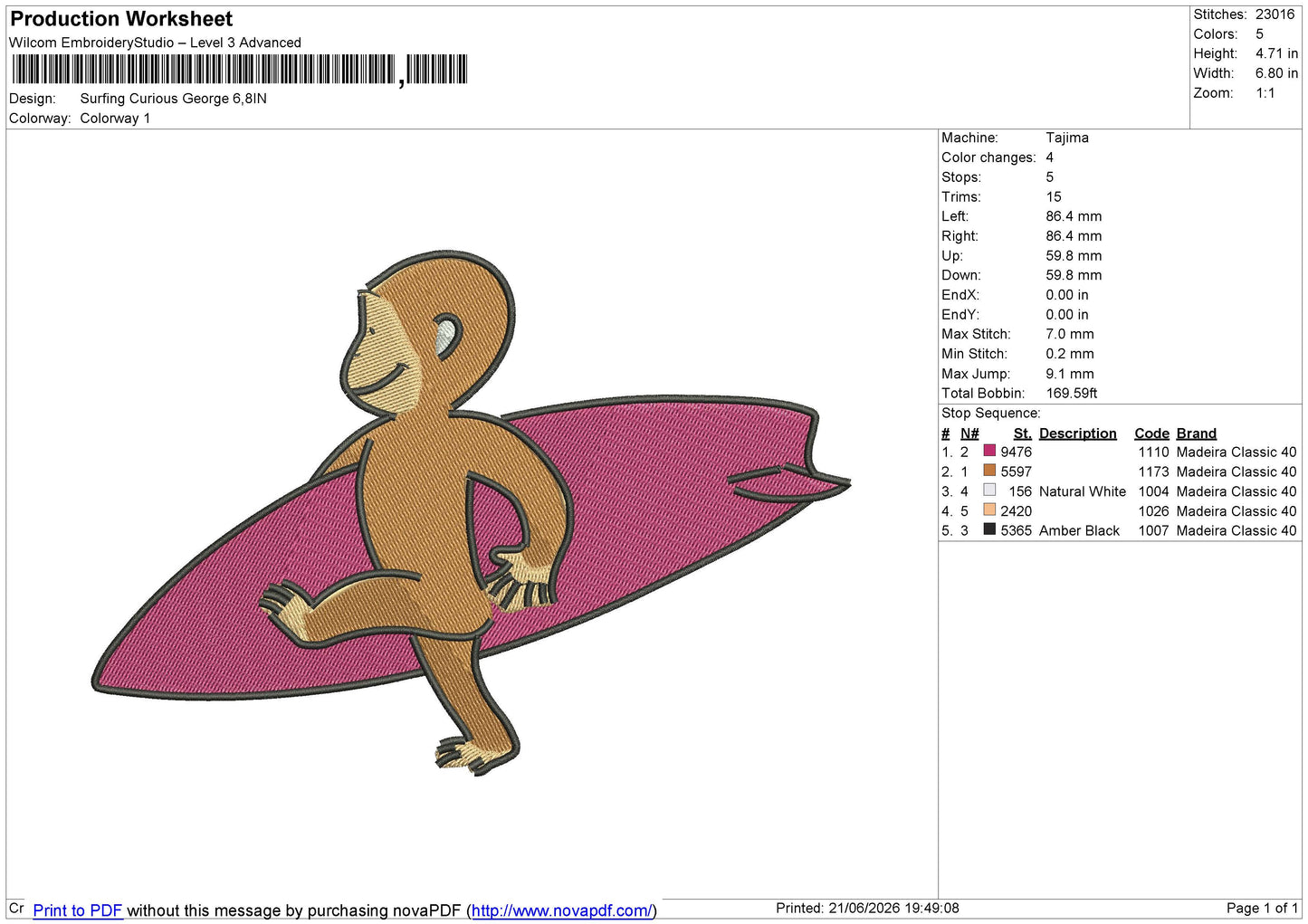Click the Total Bobbin value 169.59ft
This screenshot has width=1308, height=924.
[1071, 394]
